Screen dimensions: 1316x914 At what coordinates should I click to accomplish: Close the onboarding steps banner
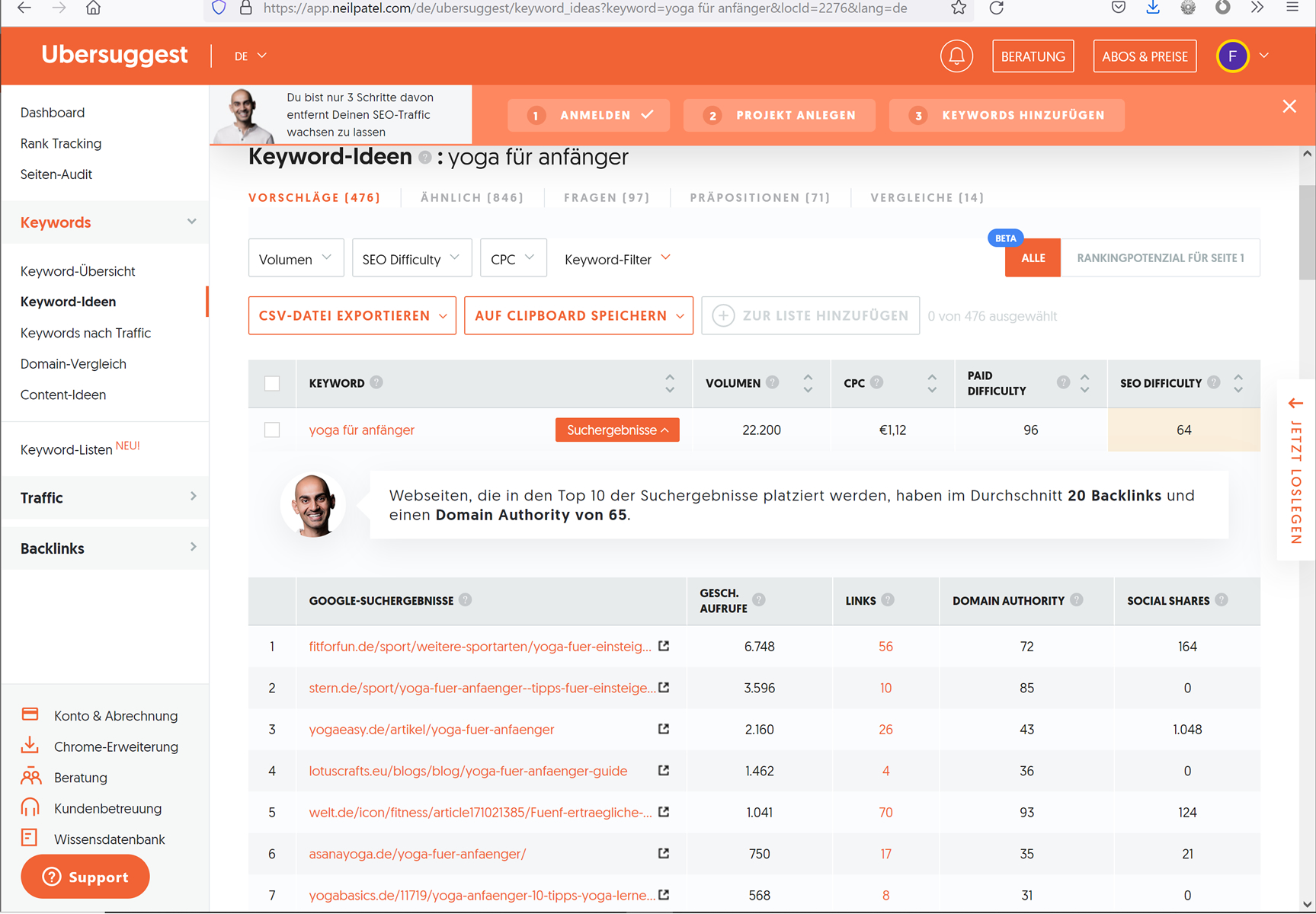coord(1289,107)
